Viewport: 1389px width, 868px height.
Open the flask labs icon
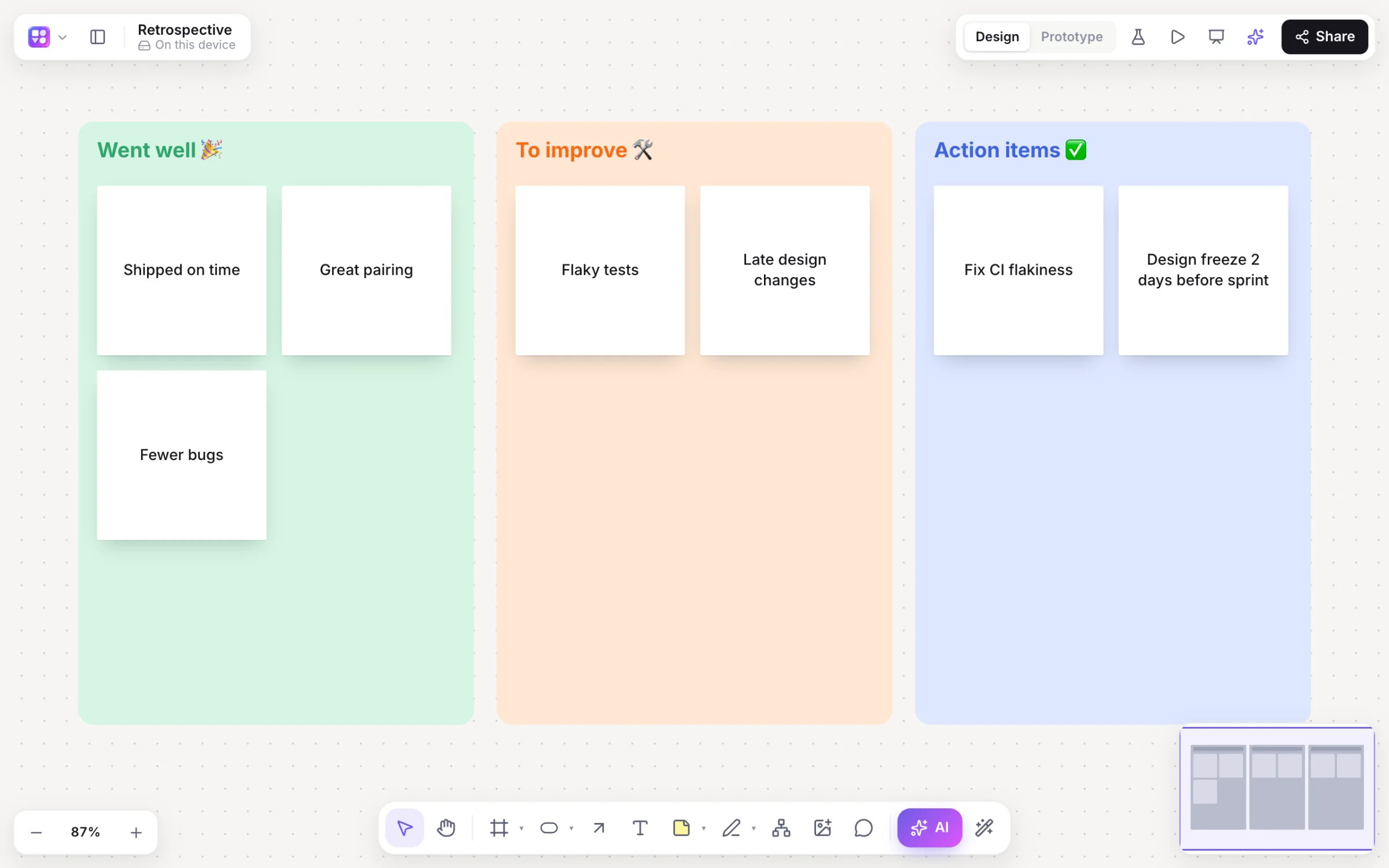(1138, 37)
